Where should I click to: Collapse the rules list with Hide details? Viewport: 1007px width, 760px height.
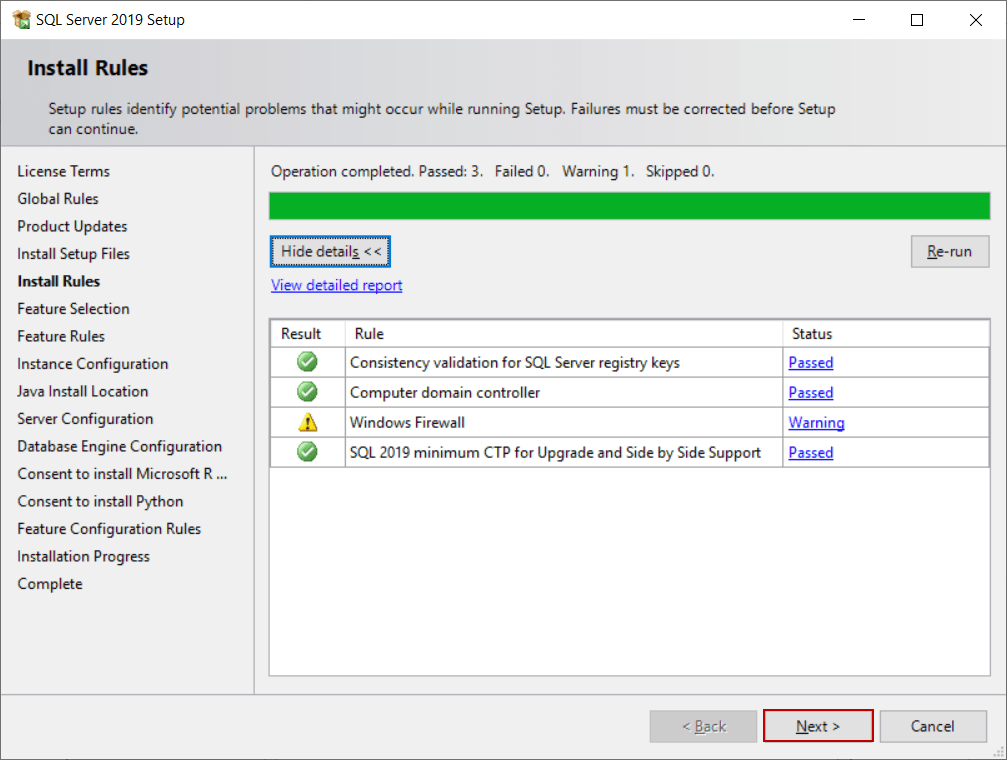point(330,251)
